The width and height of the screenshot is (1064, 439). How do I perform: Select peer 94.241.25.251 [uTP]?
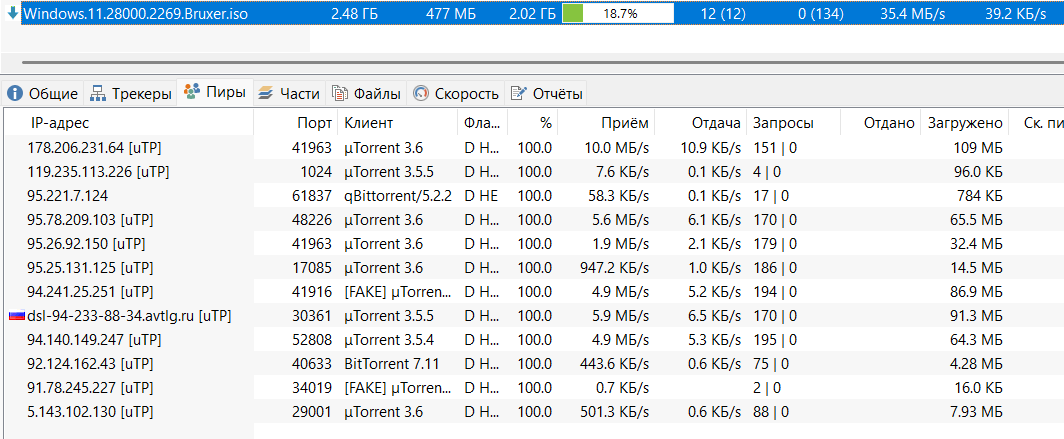90,292
